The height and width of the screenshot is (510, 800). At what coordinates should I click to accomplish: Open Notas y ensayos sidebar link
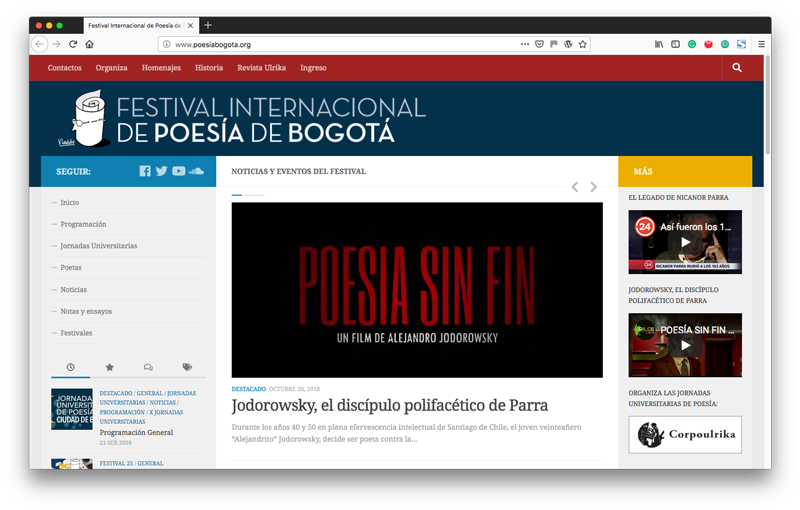tap(86, 312)
